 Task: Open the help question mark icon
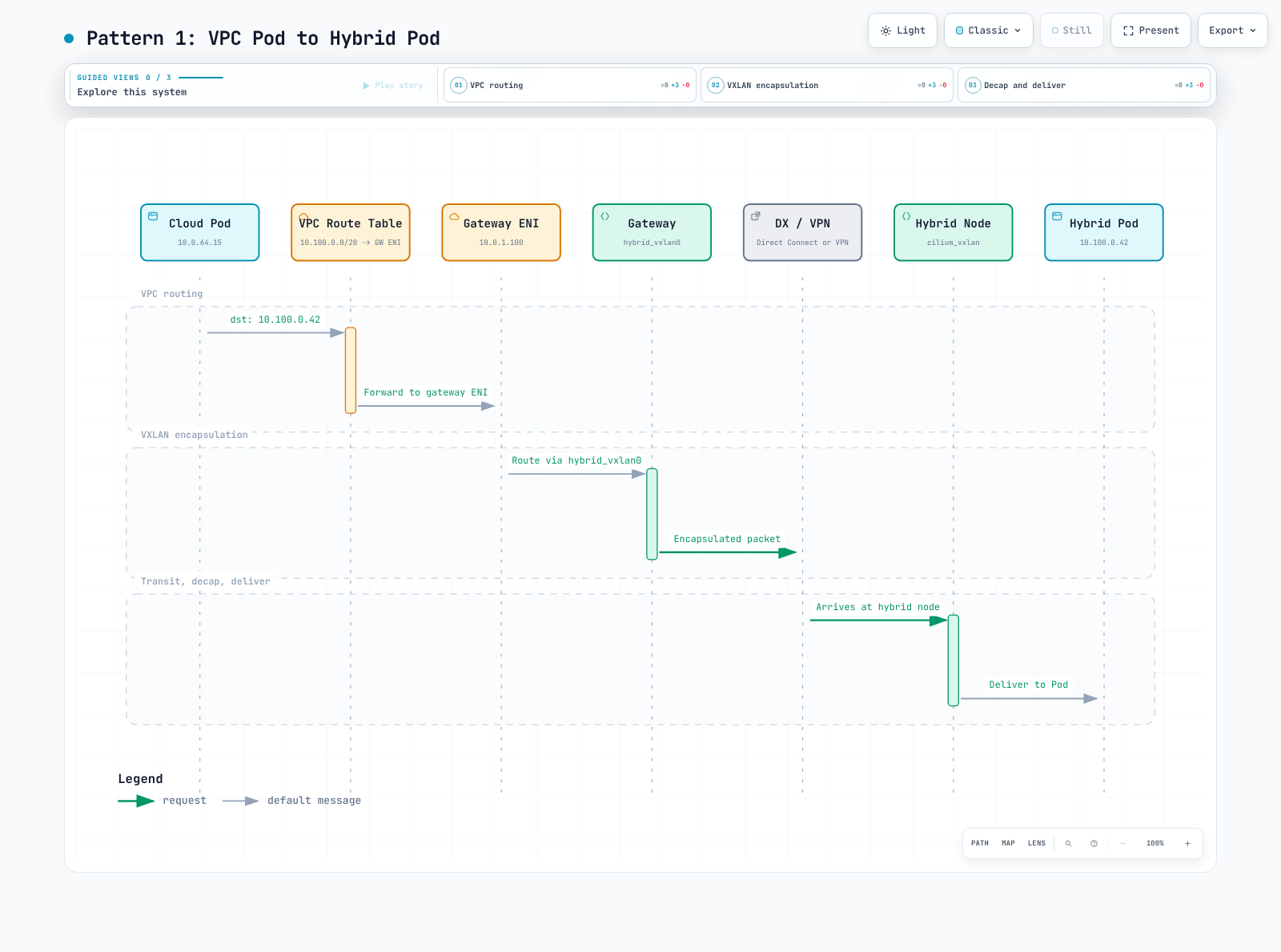1094,843
